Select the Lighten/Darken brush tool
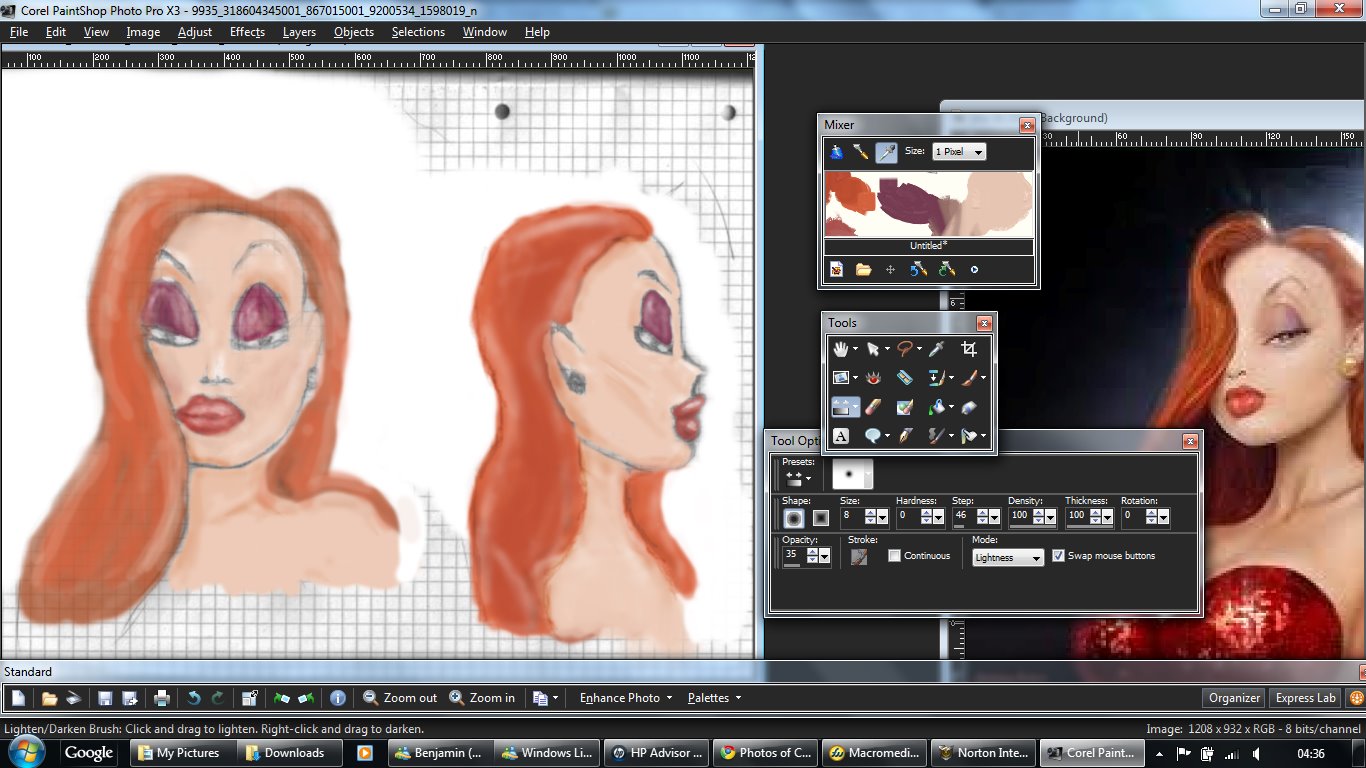 pos(841,407)
